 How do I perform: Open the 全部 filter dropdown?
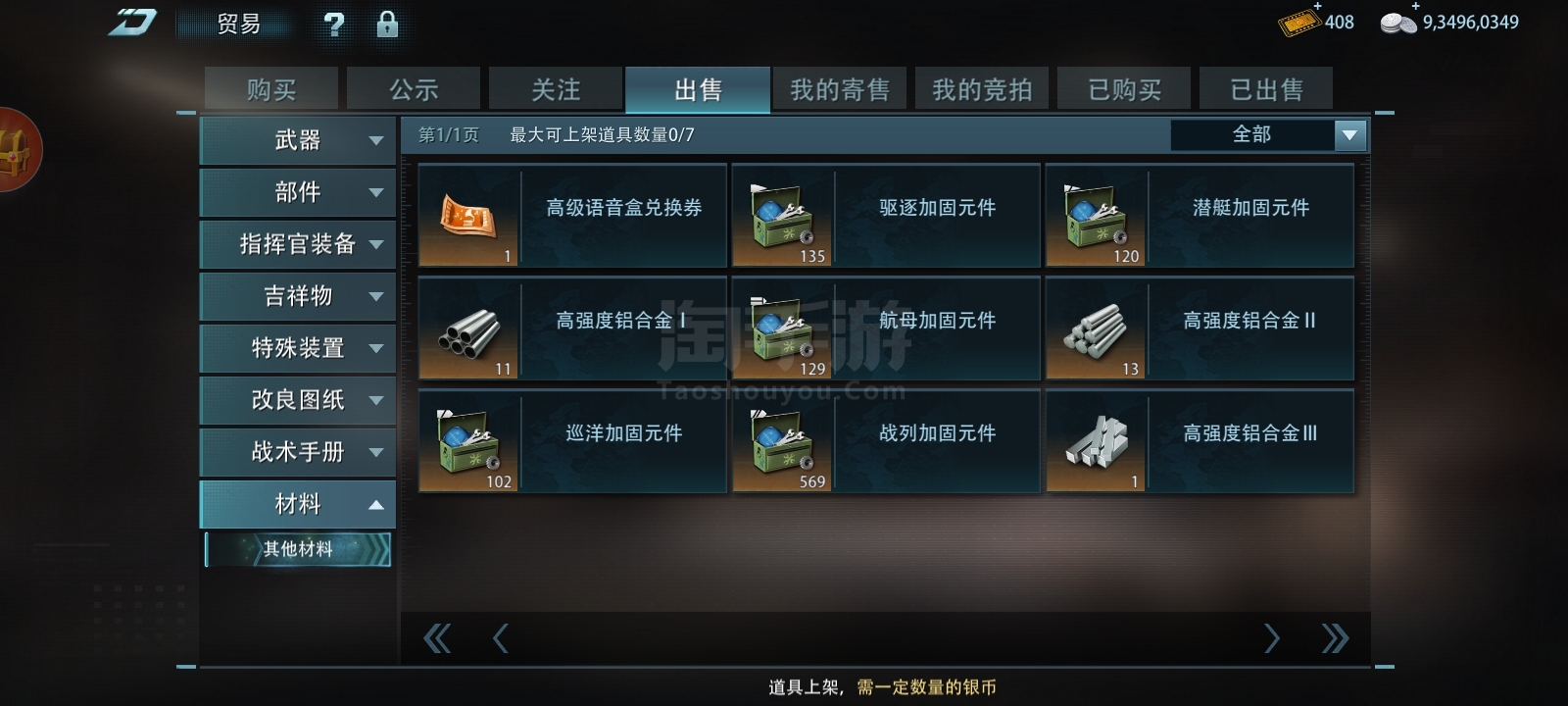point(1268,134)
